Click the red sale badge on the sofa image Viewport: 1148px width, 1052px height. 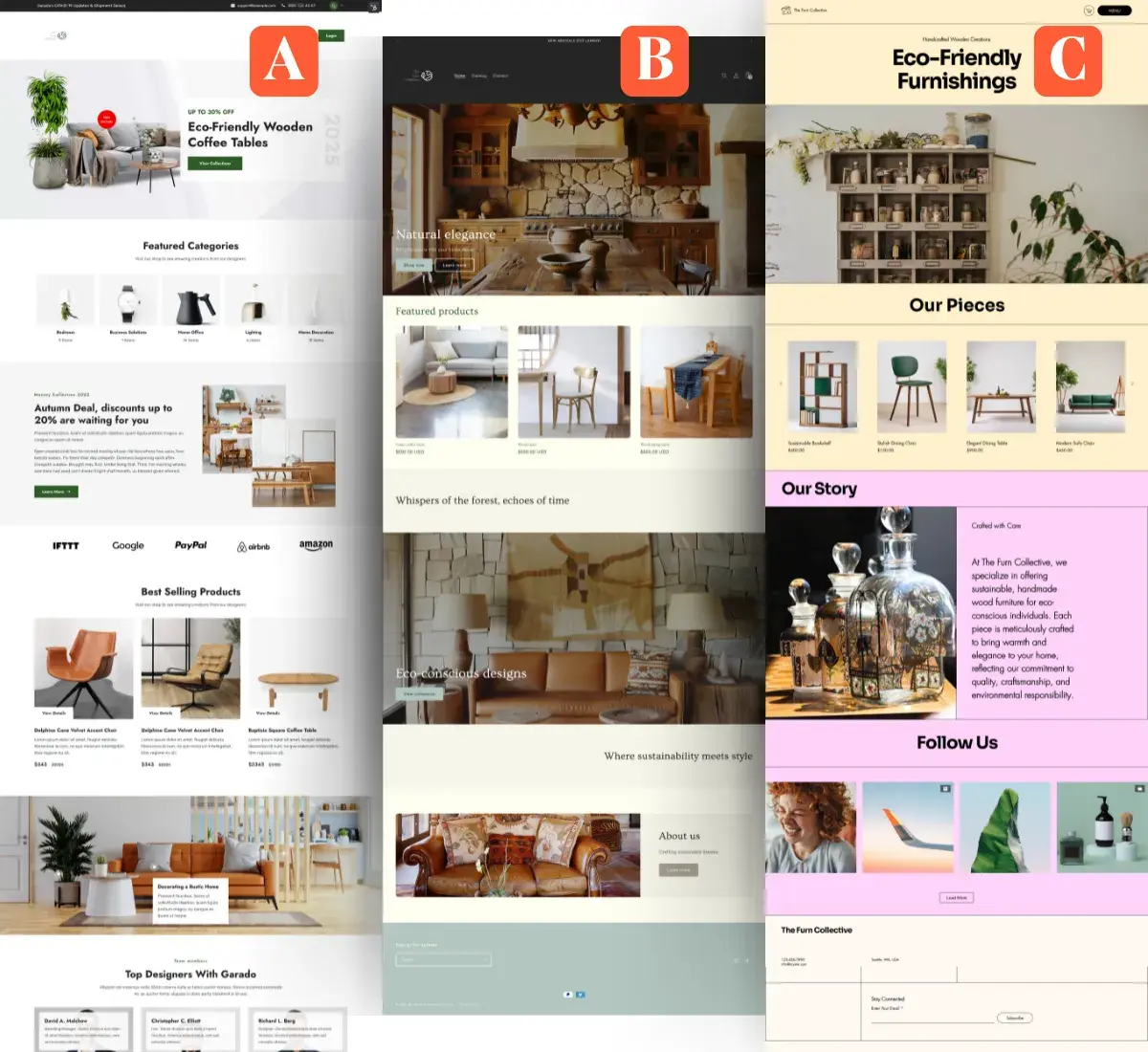click(106, 120)
